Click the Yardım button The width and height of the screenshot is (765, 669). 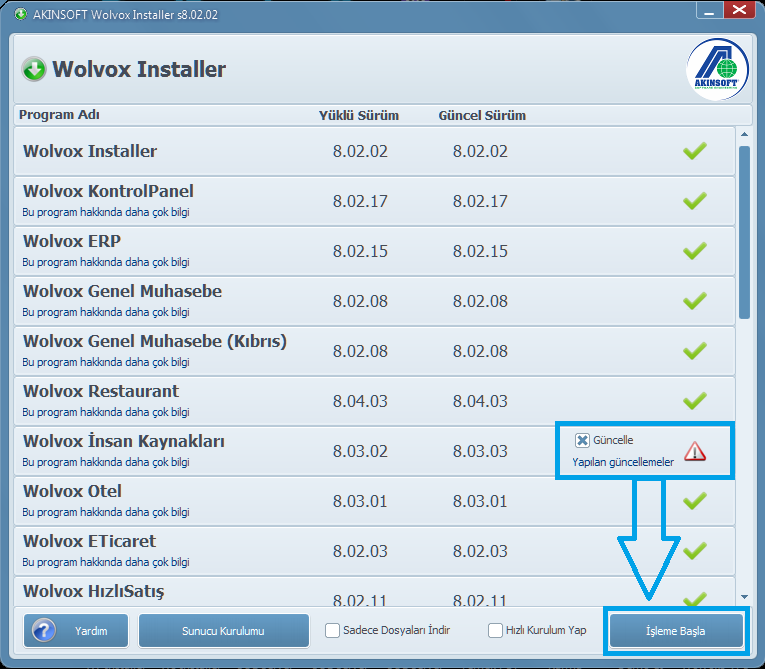point(76,630)
